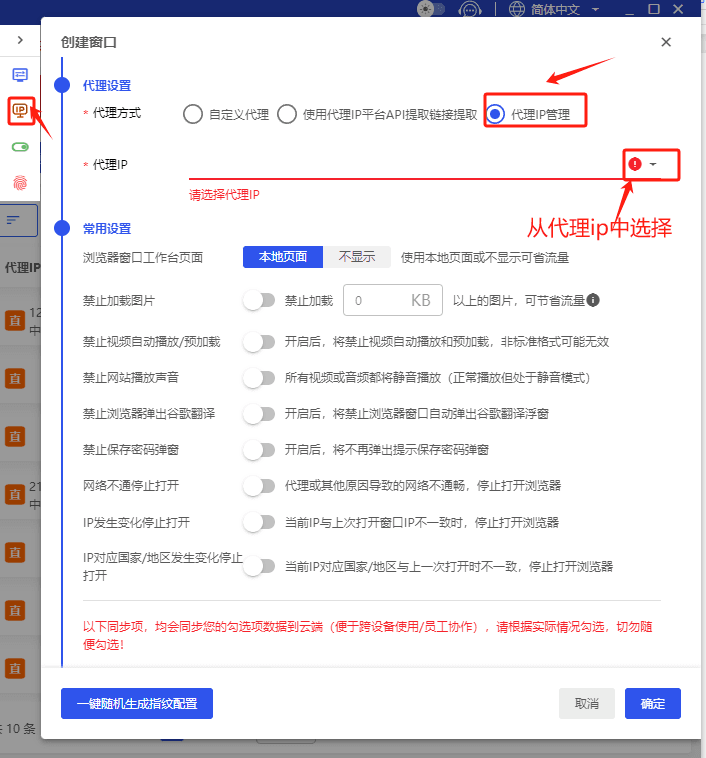Image resolution: width=706 pixels, height=758 pixels.
Task: Click the info icon beside image size hint
Action: coord(593,300)
